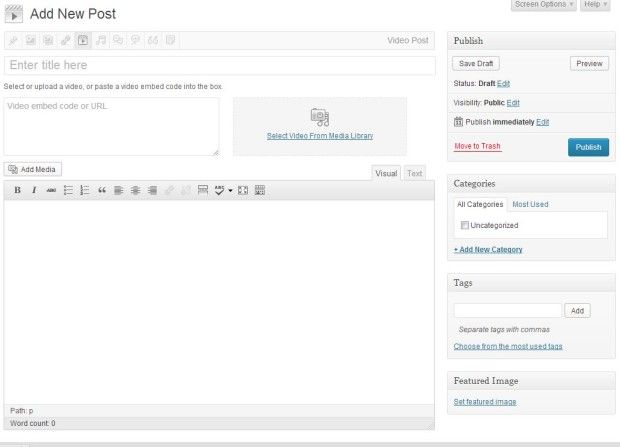This screenshot has width=620, height=447.
Task: Click the Bold formatting button
Action: (x=17, y=190)
